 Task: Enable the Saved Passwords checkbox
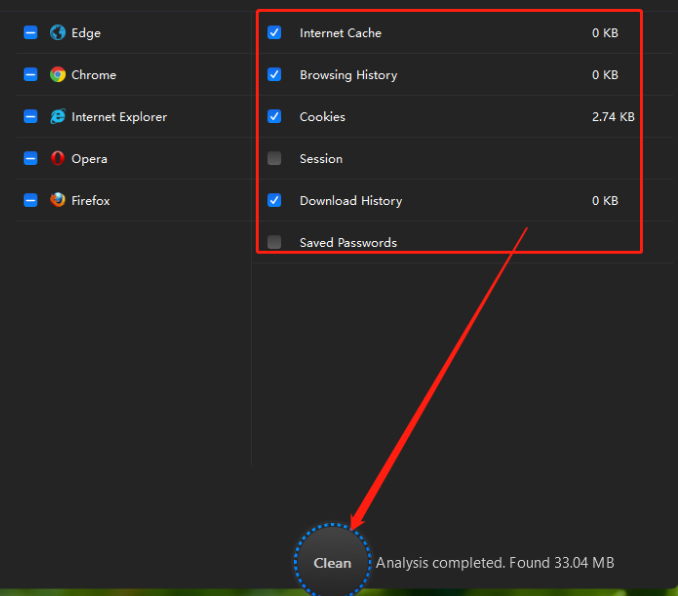point(274,242)
